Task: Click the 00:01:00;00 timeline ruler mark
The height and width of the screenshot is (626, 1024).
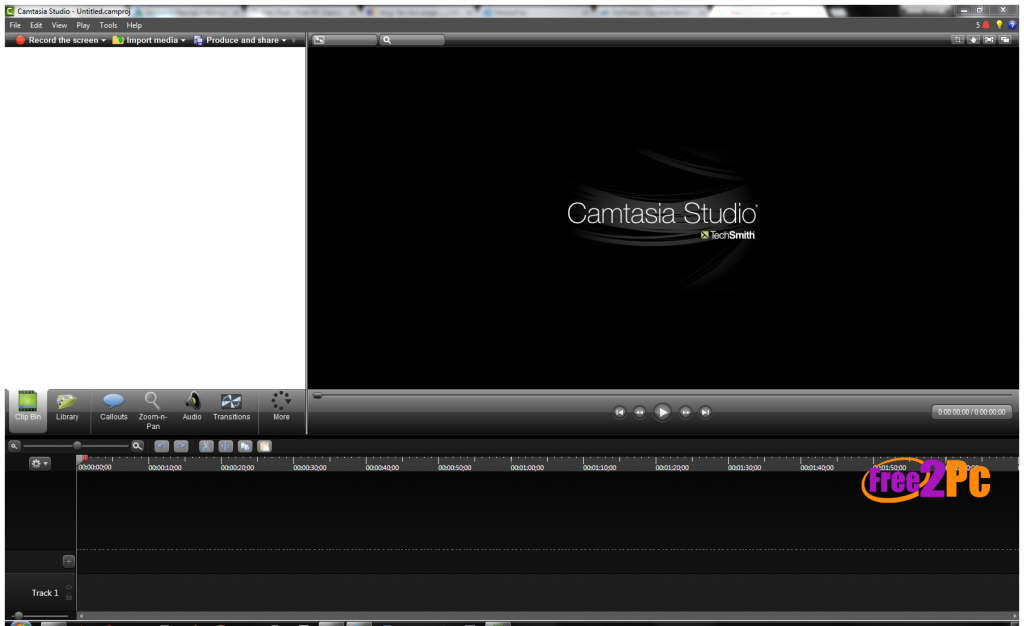Action: click(527, 467)
